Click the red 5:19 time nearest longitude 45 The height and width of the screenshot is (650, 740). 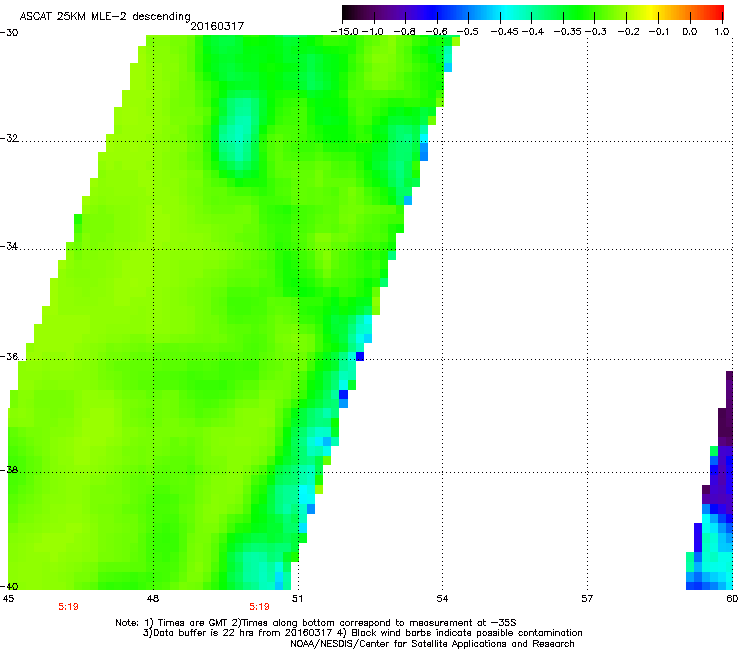(x=68, y=607)
